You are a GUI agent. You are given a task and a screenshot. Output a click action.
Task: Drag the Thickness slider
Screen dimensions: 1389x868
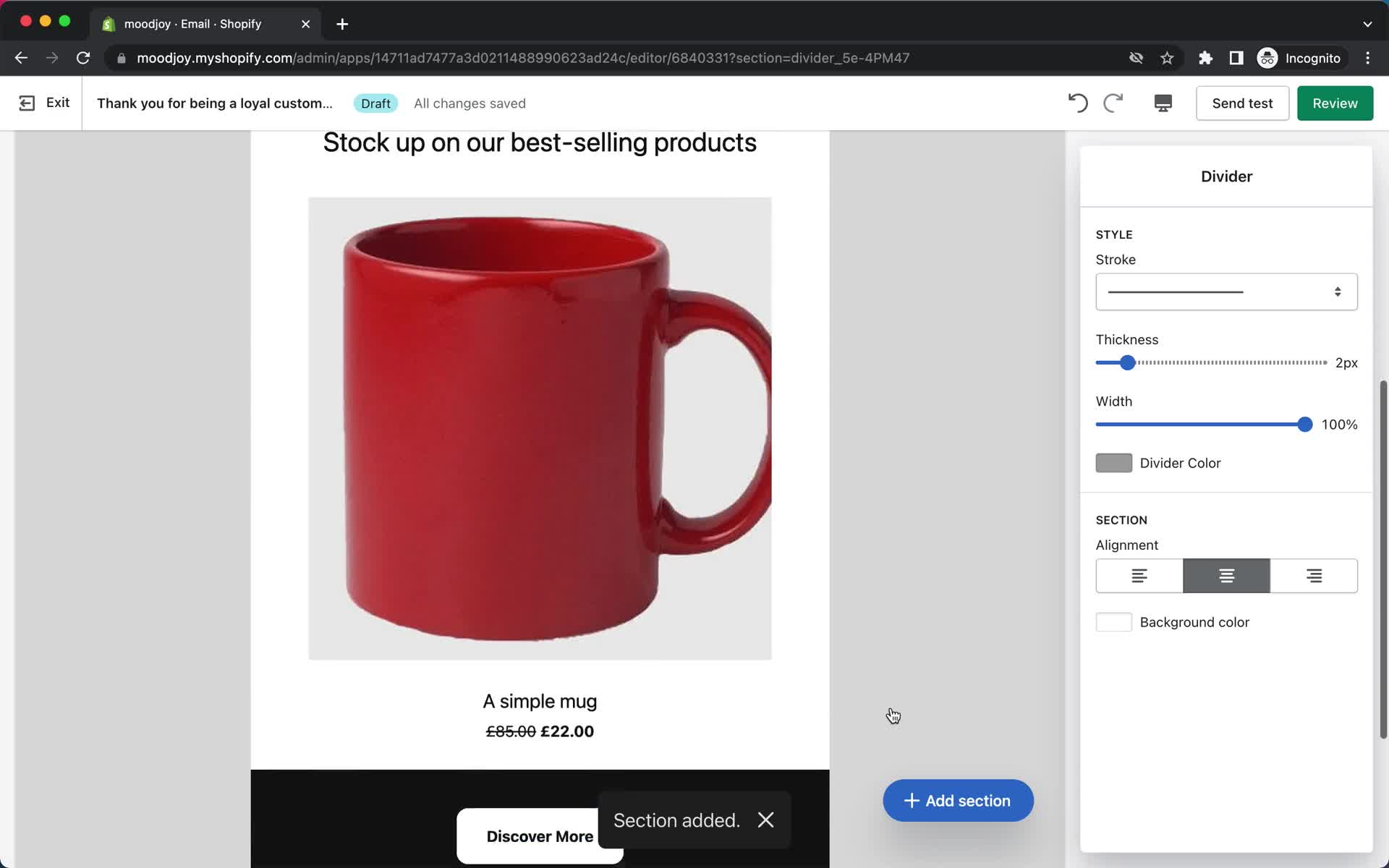[x=1127, y=362]
